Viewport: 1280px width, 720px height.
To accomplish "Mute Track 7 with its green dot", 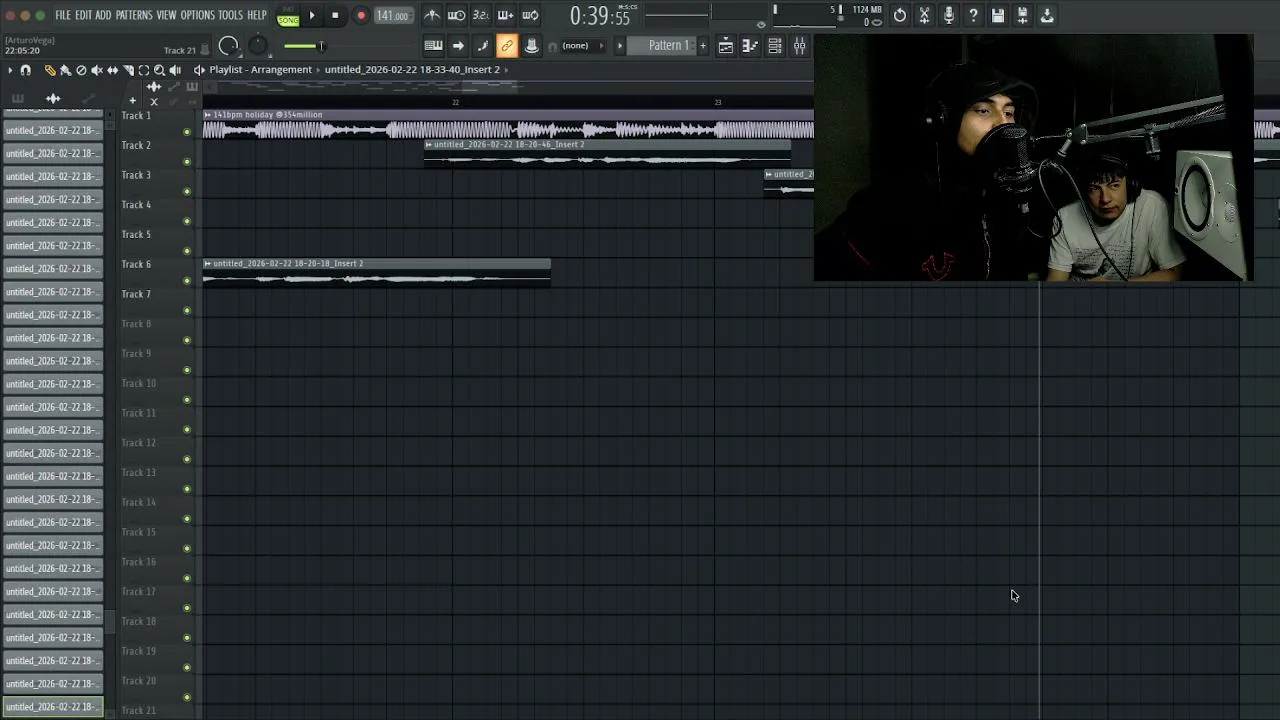I will 187,310.
